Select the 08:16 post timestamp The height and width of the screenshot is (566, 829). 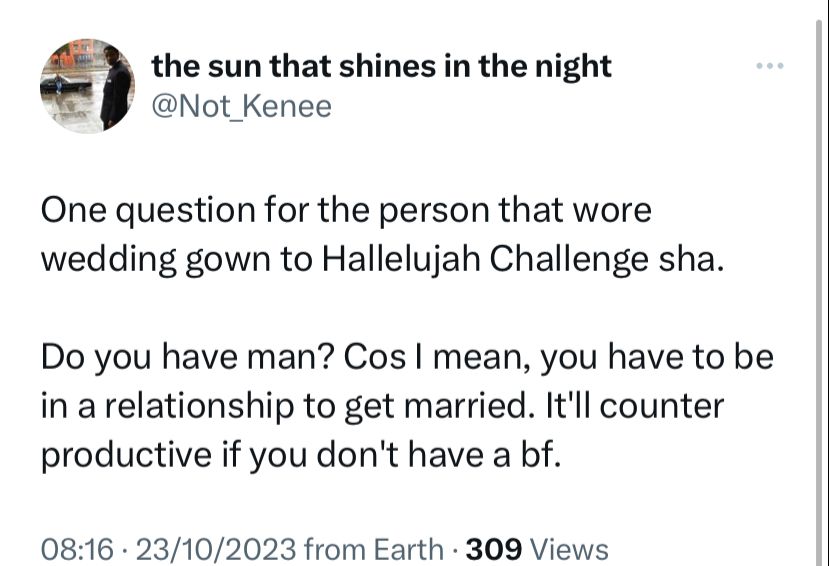point(77,550)
